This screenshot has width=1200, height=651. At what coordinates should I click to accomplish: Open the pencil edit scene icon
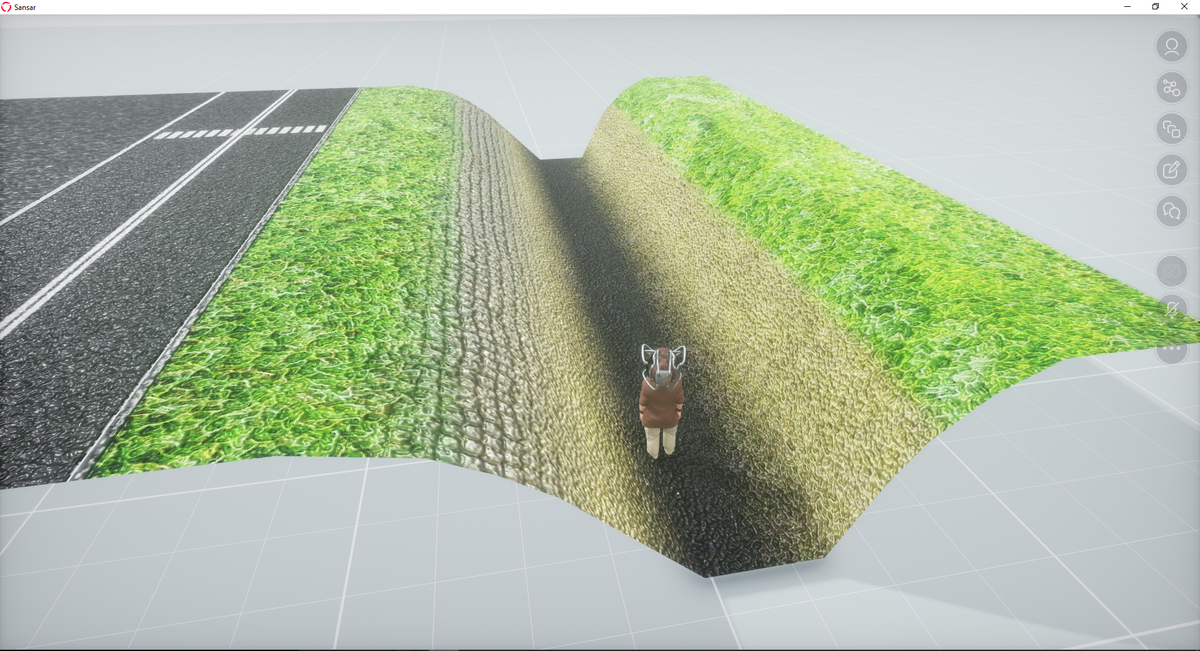(1171, 170)
